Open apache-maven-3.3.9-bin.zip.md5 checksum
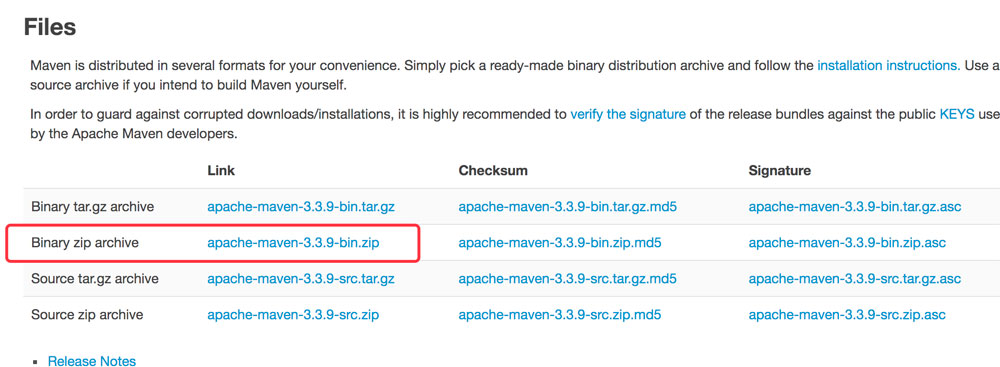 pyautogui.click(x=560, y=243)
